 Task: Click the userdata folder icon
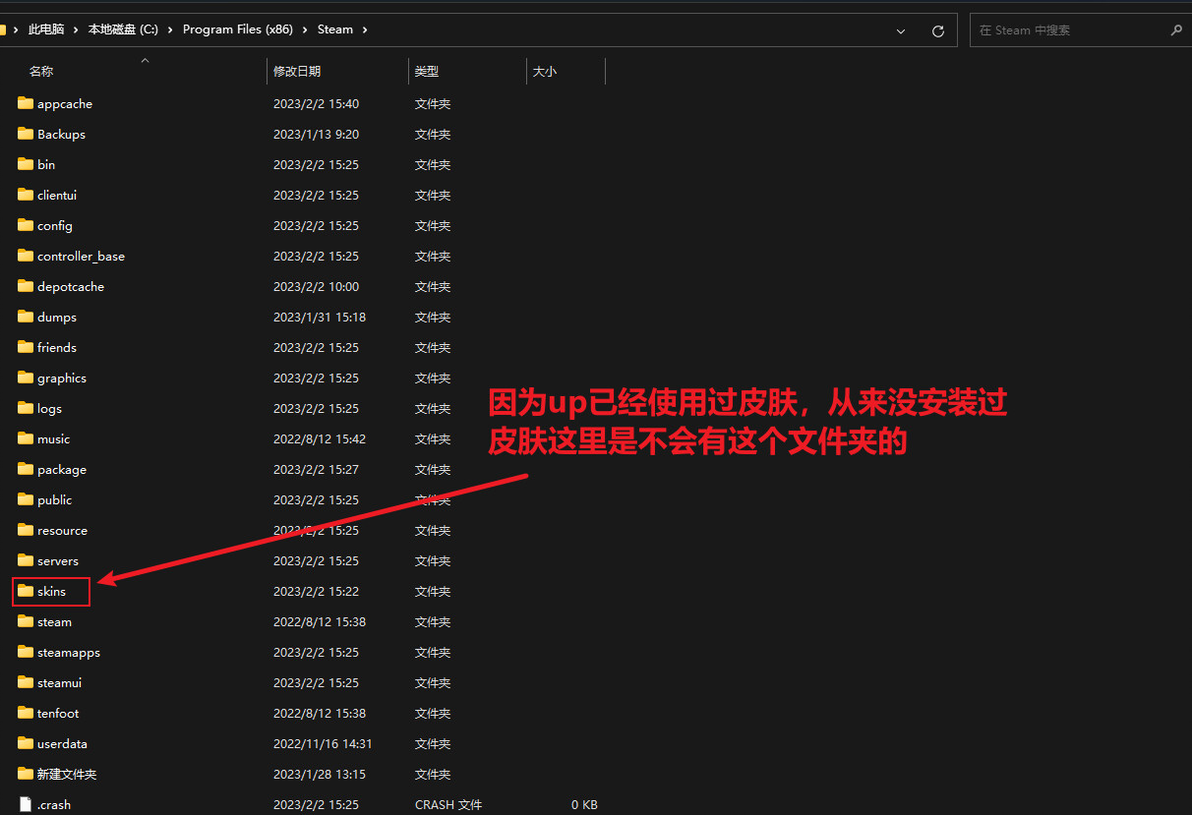coord(25,743)
